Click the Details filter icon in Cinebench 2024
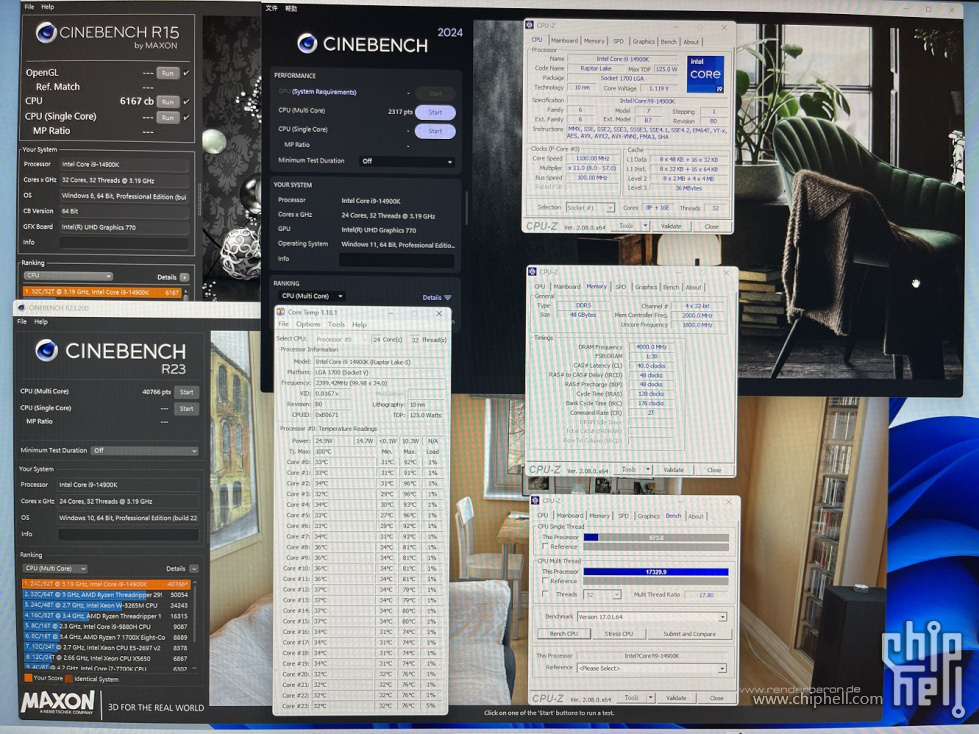This screenshot has height=734, width=979. click(447, 298)
